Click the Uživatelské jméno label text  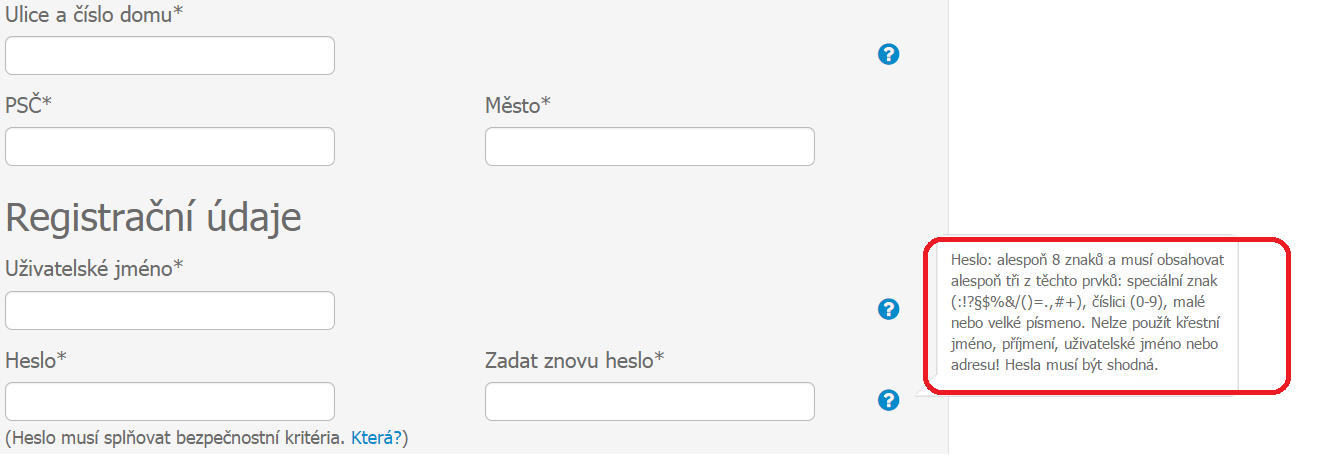[94, 268]
